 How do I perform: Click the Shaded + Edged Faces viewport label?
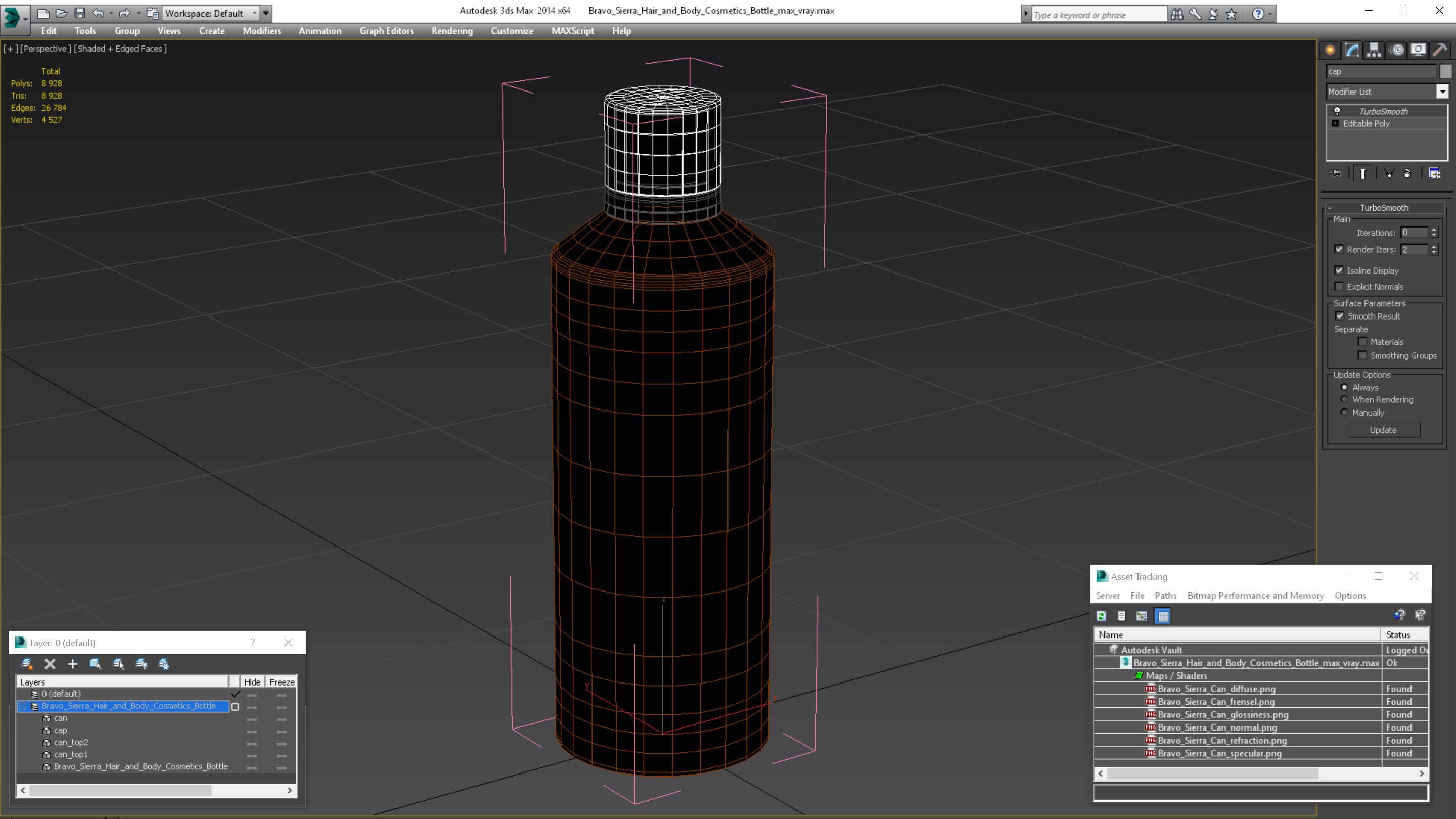click(x=120, y=49)
